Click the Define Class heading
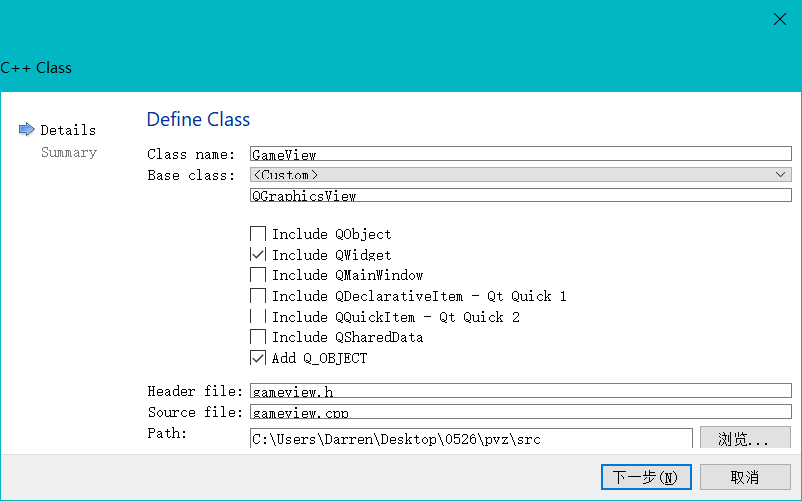The width and height of the screenshot is (802, 501). (198, 120)
